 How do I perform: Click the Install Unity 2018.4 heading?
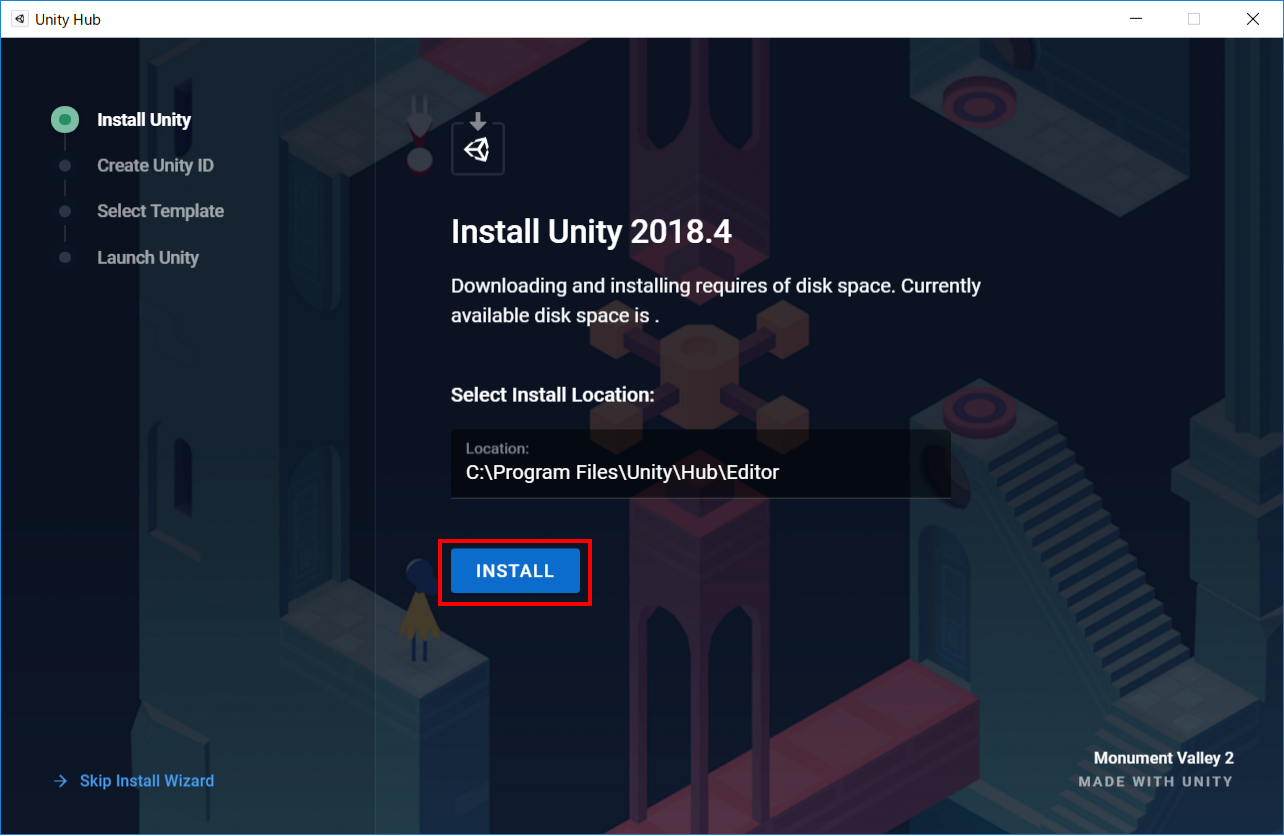(591, 232)
